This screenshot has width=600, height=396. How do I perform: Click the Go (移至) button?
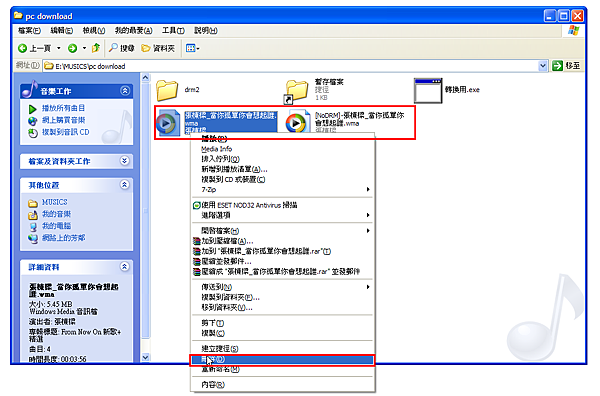click(x=567, y=66)
